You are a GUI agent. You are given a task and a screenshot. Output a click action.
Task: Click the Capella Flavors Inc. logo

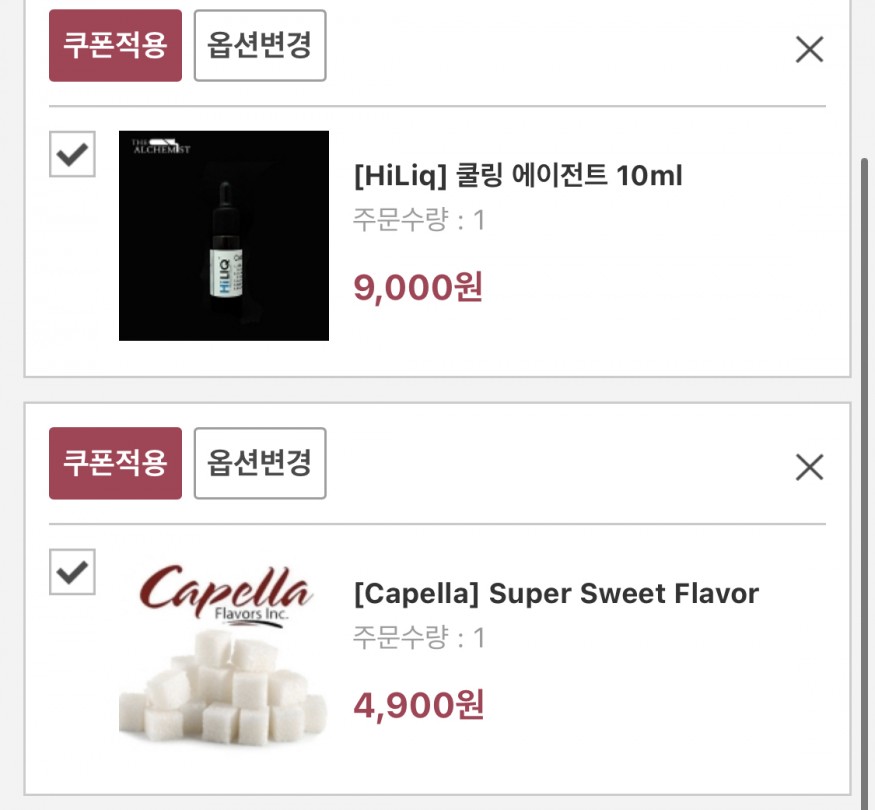(x=225, y=595)
